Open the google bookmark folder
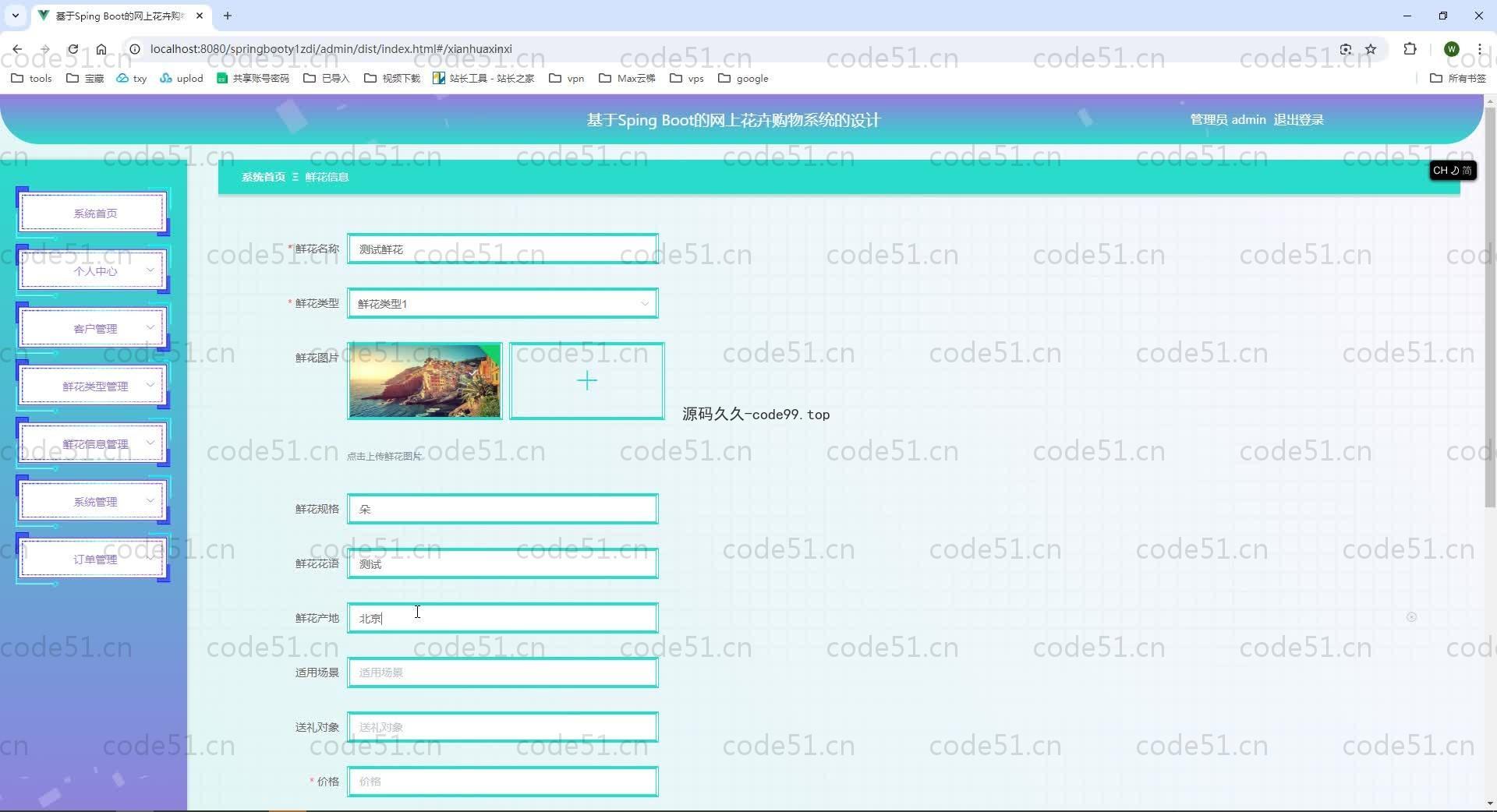 744,78
